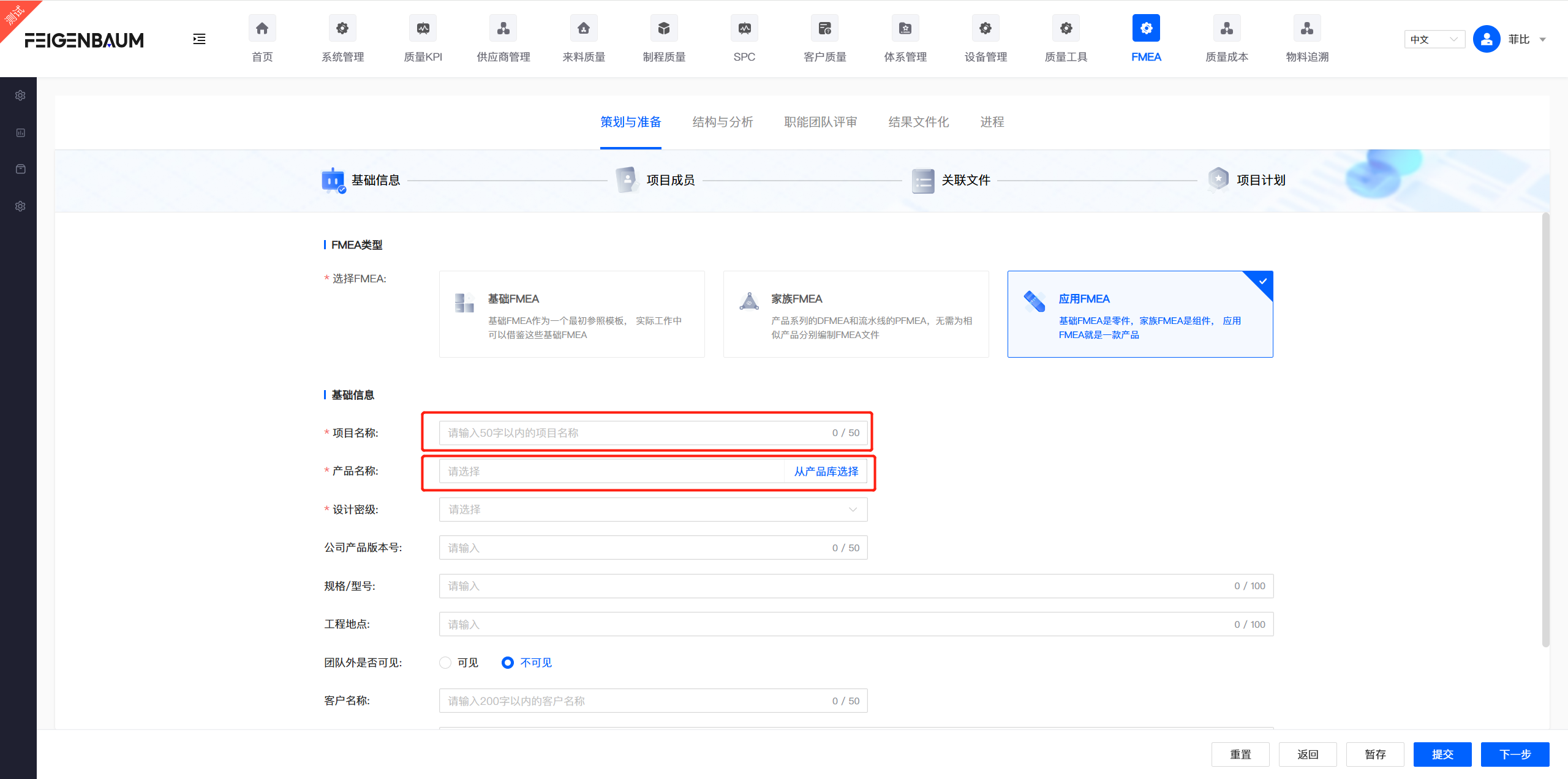1568x779 pixels.
Task: Open the 客户质量 module icon
Action: point(824,29)
